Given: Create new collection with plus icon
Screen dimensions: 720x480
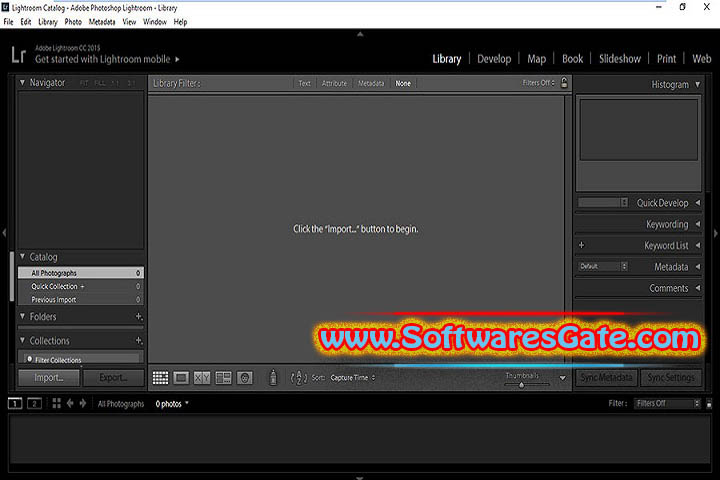Looking at the screenshot, I should coord(139,340).
